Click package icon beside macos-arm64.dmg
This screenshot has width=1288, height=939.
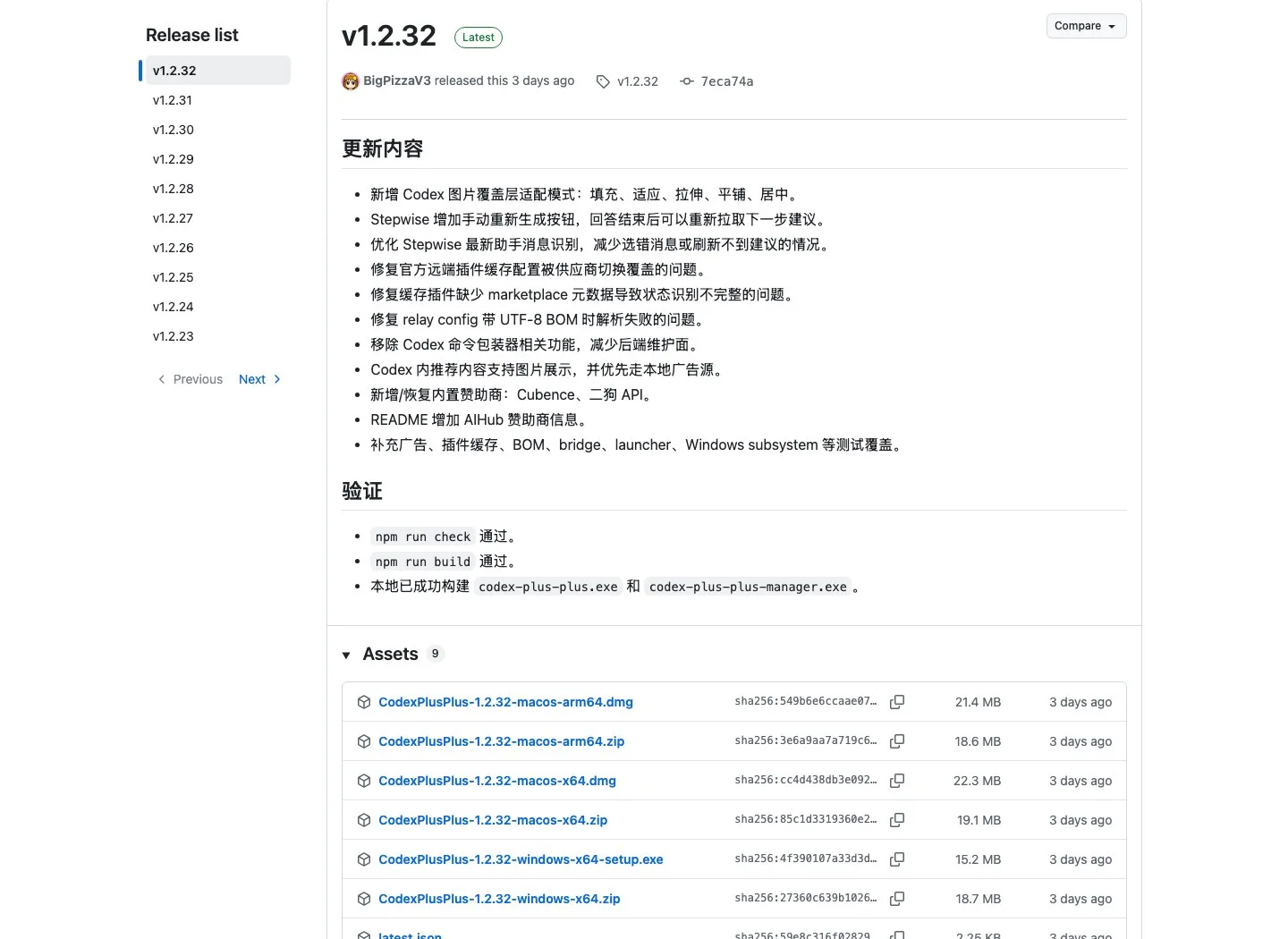pos(364,702)
